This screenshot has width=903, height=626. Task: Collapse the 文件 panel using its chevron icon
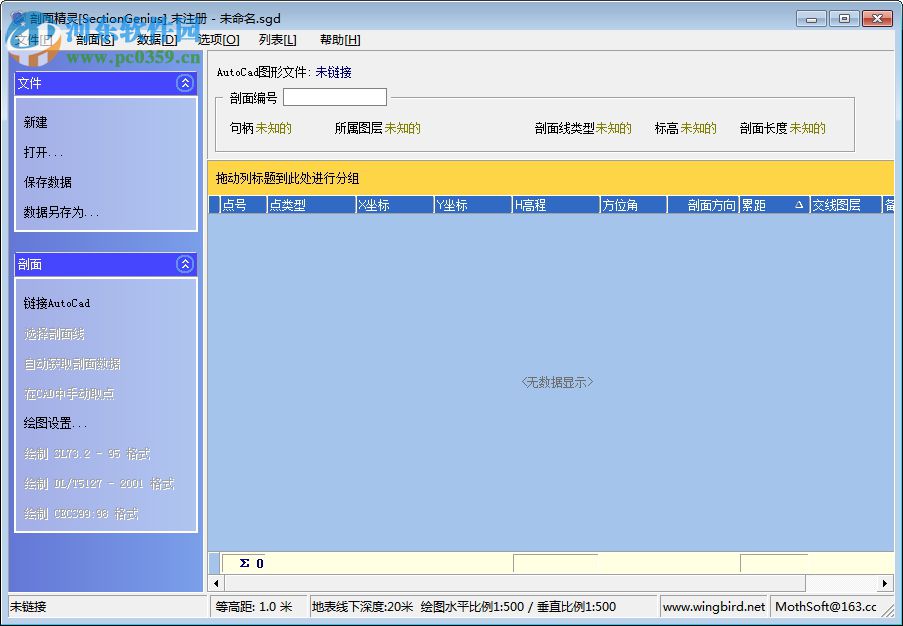point(184,83)
